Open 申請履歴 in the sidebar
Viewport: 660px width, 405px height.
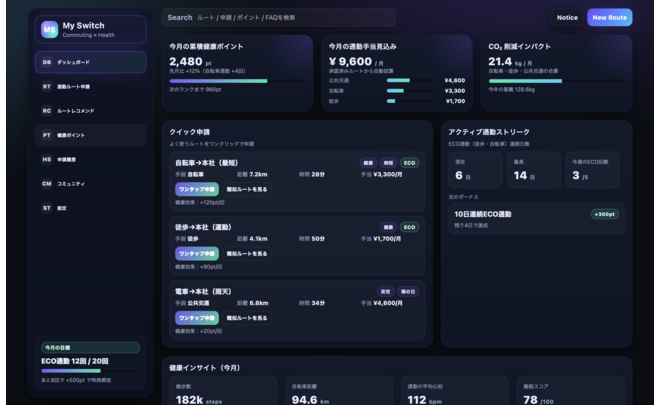[x=90, y=160]
